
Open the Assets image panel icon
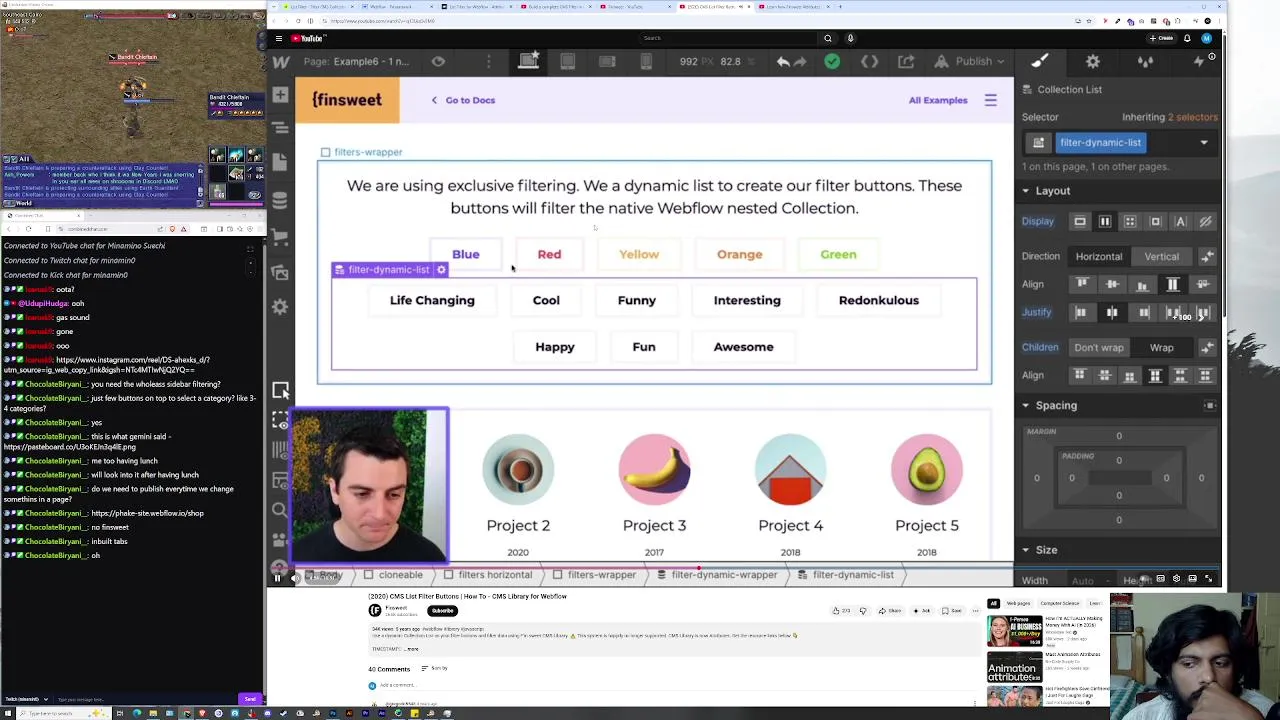[x=280, y=273]
